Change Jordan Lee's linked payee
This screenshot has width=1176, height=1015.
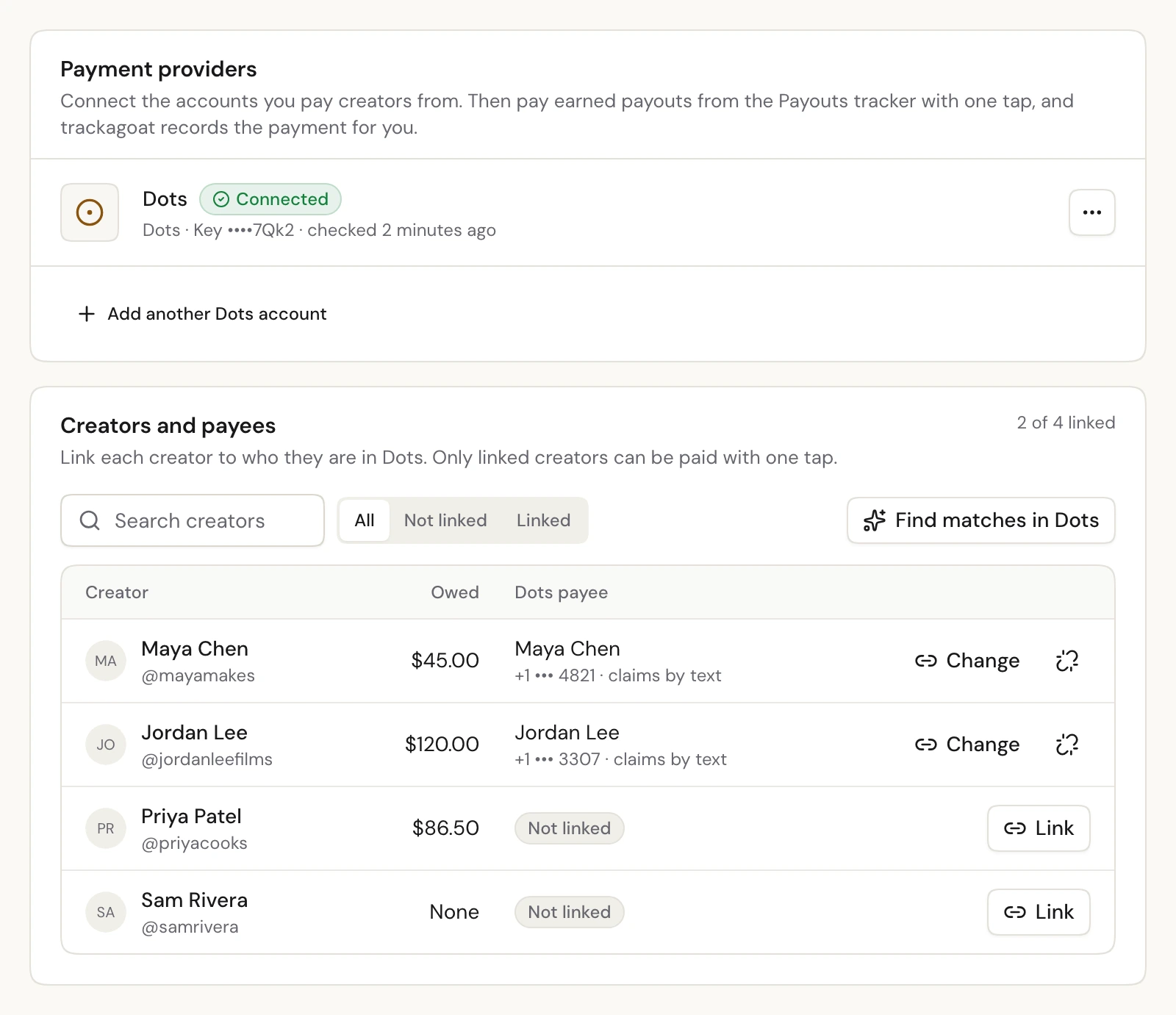[967, 745]
